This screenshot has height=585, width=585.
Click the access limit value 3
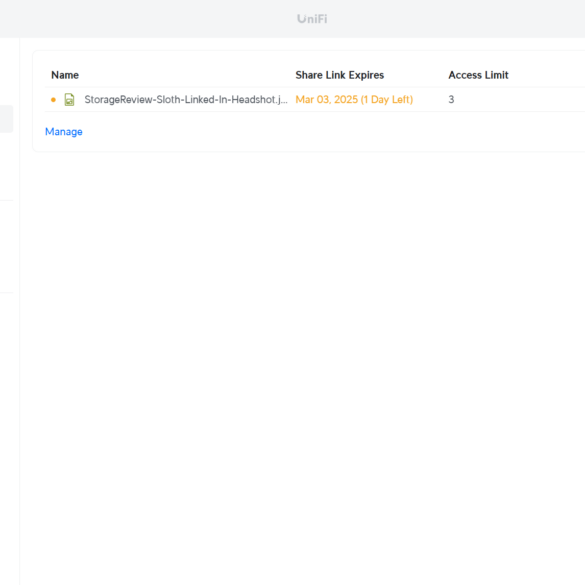[x=451, y=100]
